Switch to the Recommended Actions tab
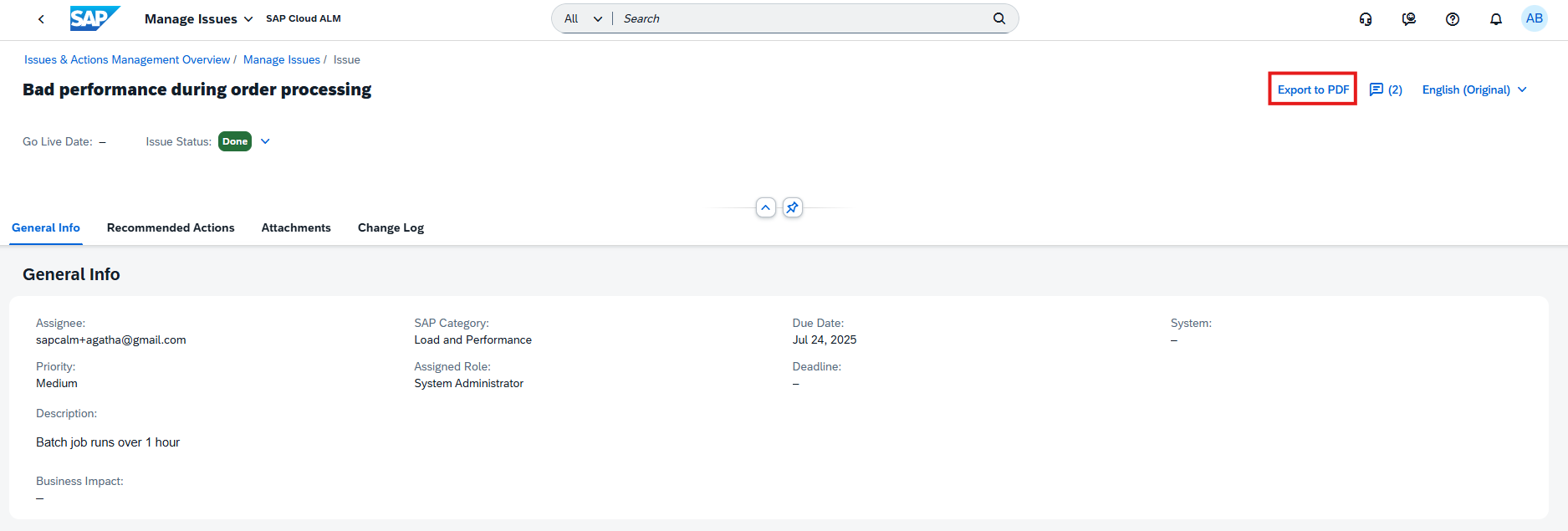1568x531 pixels. coord(171,227)
